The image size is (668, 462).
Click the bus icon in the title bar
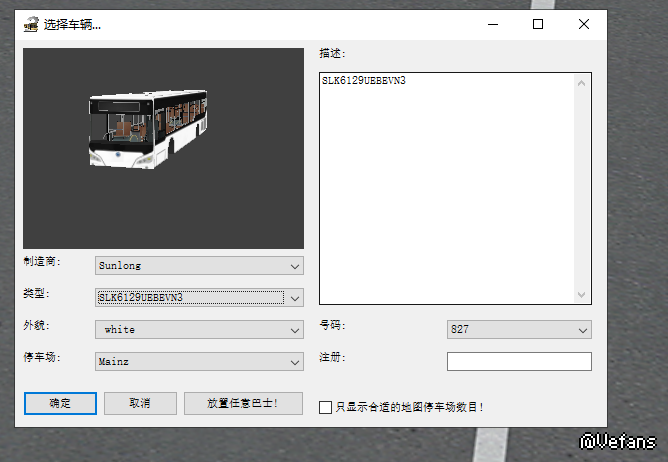(x=31, y=24)
